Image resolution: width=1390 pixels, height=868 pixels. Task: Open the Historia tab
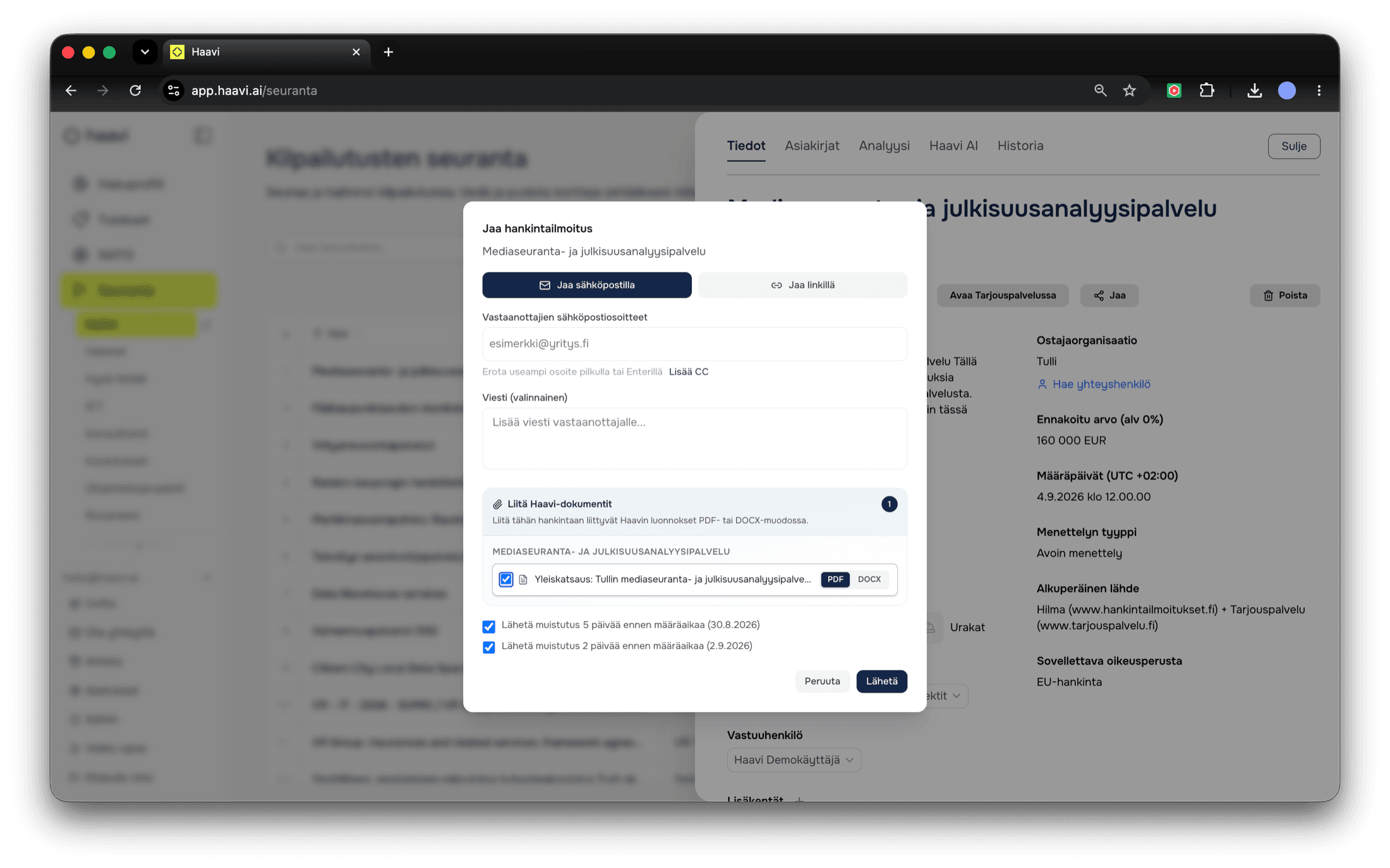pos(1020,146)
